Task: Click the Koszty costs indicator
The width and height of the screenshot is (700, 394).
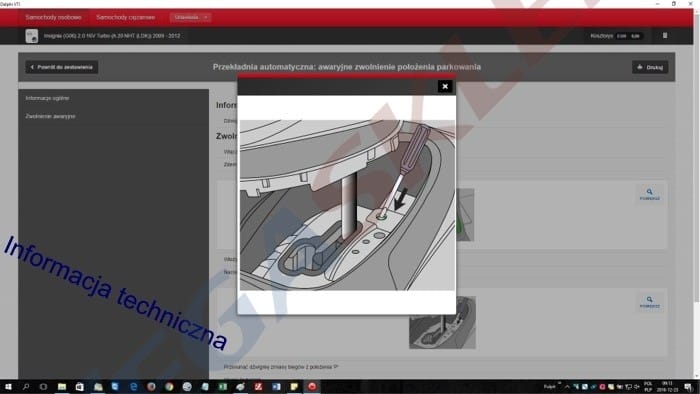Action: pyautogui.click(x=617, y=36)
